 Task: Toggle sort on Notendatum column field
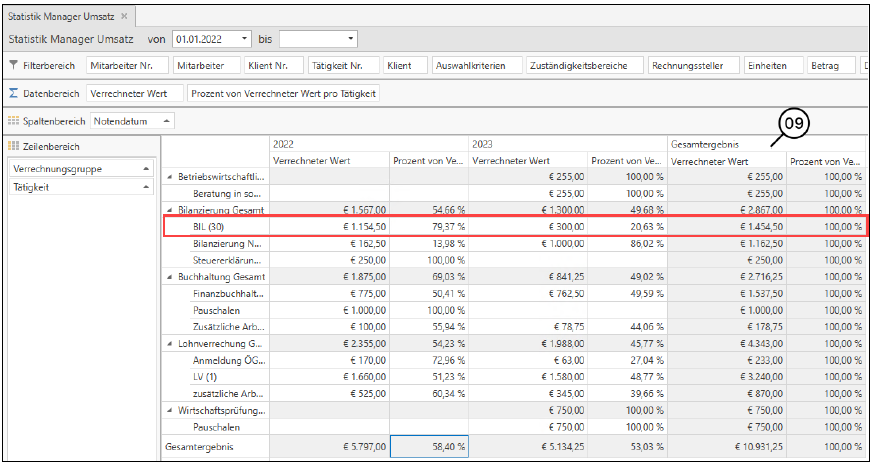click(x=165, y=121)
